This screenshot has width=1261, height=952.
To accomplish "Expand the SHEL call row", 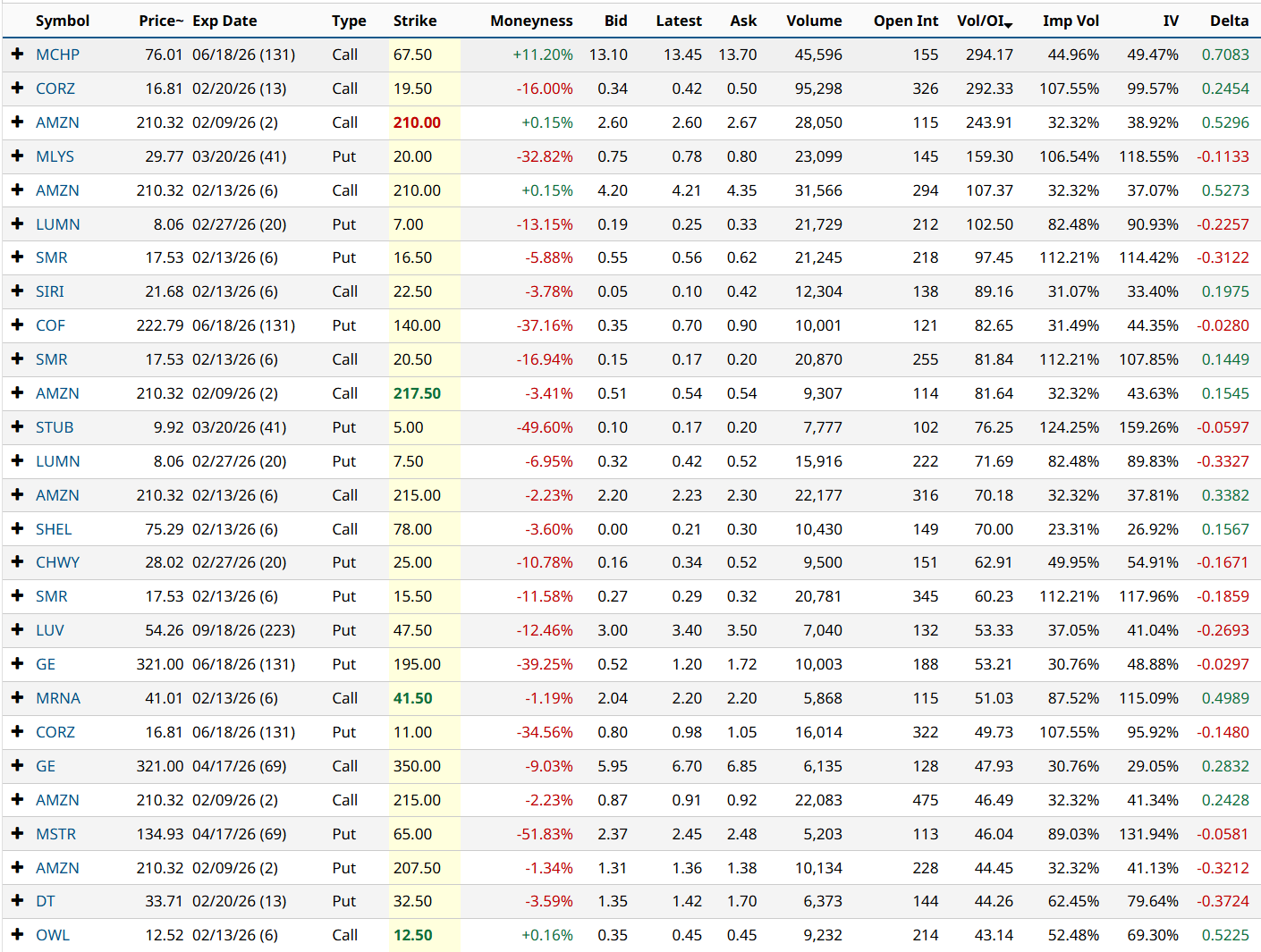I will click(x=17, y=529).
